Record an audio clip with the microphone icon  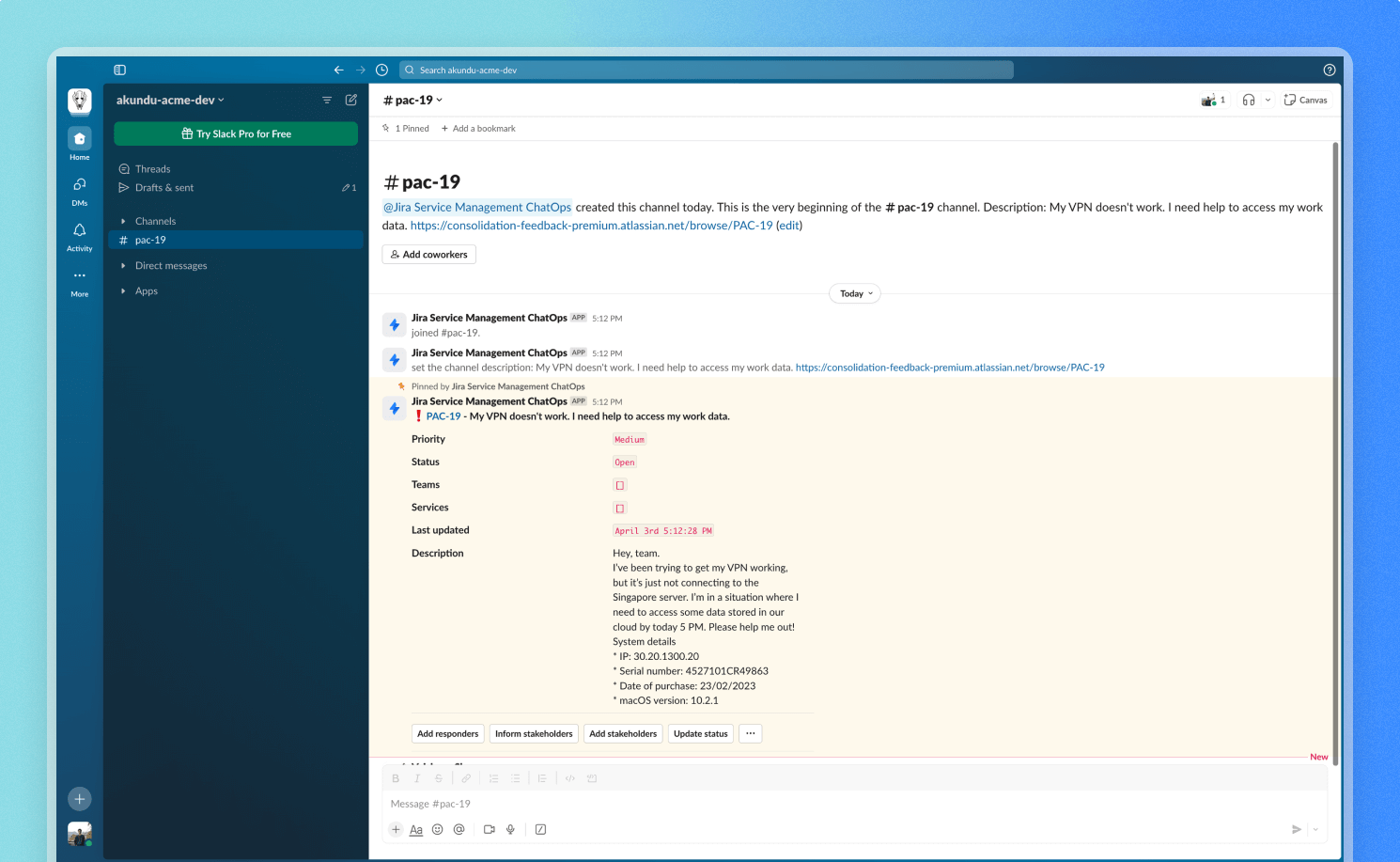510,829
